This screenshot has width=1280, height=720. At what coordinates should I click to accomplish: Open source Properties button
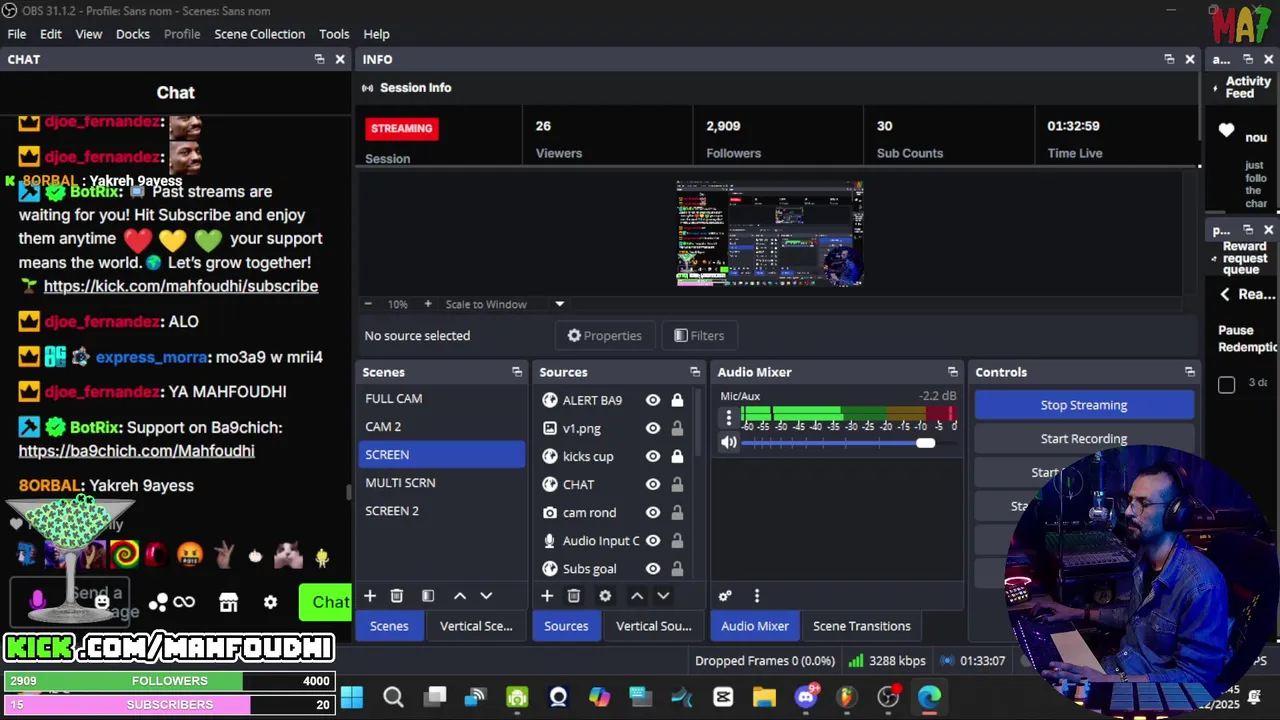click(605, 335)
